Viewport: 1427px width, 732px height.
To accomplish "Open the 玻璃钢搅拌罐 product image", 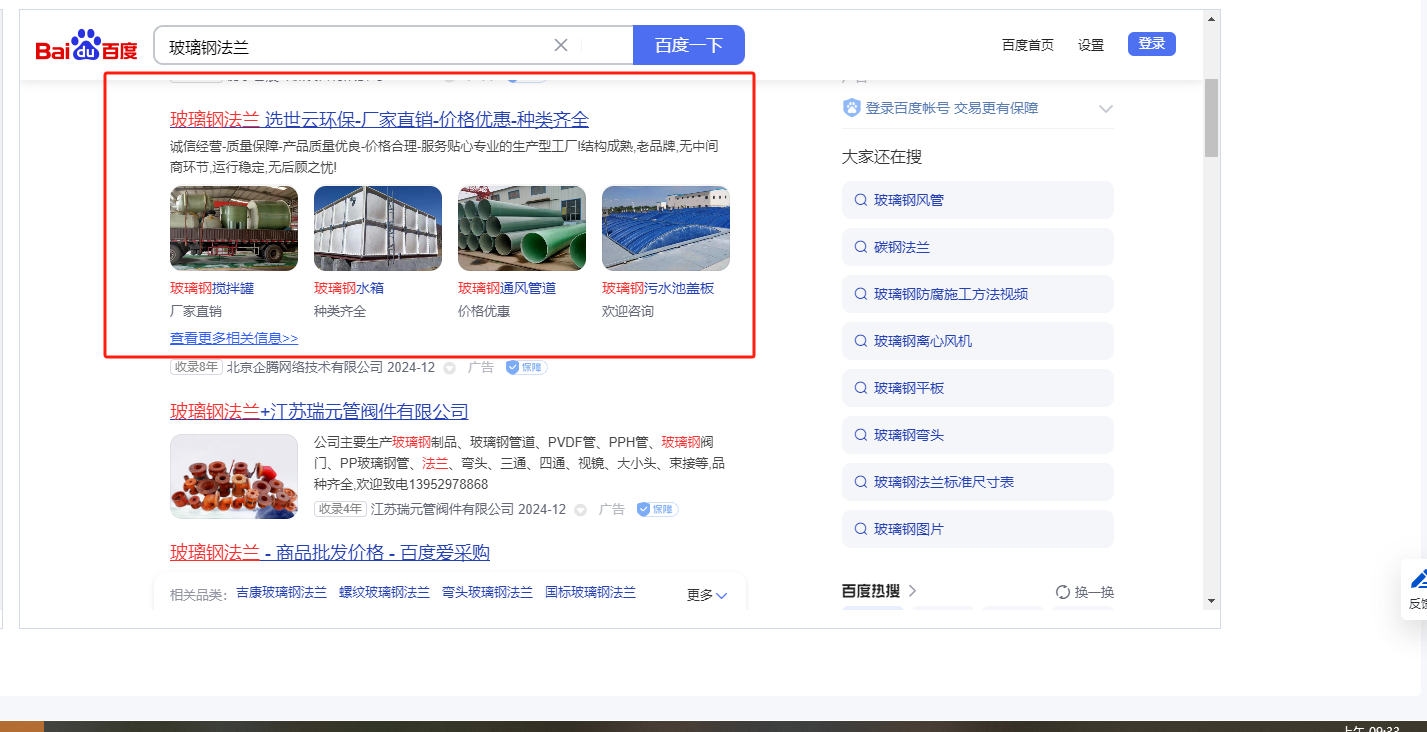I will coord(234,228).
